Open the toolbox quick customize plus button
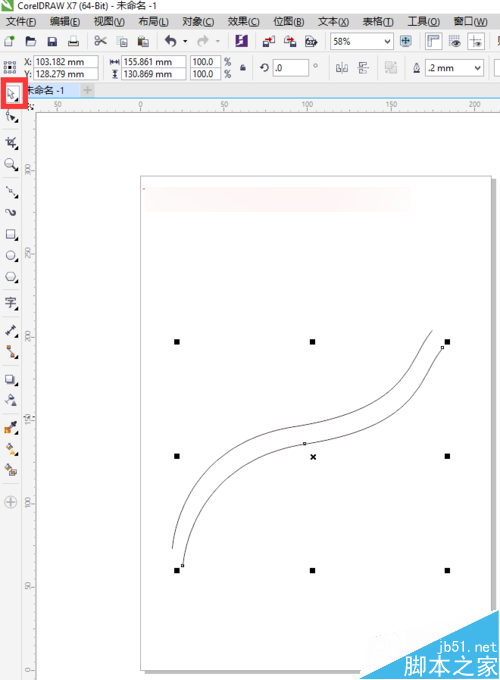 tap(10, 502)
